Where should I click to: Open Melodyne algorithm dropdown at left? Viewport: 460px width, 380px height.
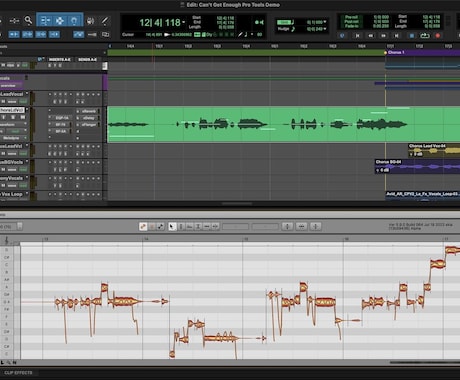(20, 227)
